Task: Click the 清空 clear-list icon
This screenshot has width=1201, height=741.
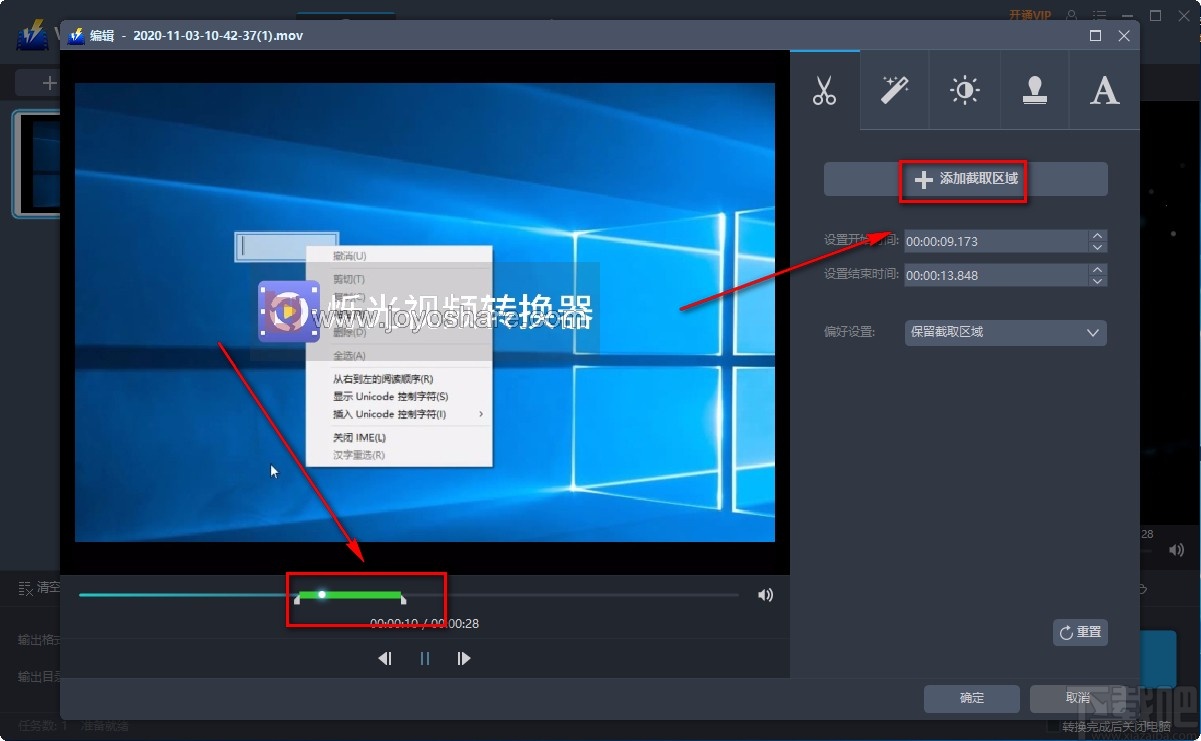Action: pyautogui.click(x=25, y=588)
